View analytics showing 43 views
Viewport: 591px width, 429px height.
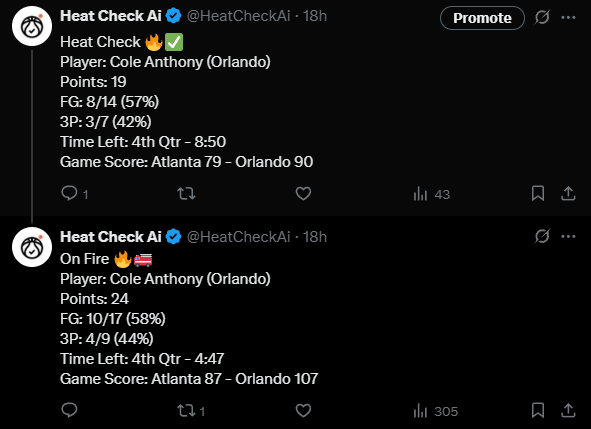(432, 194)
